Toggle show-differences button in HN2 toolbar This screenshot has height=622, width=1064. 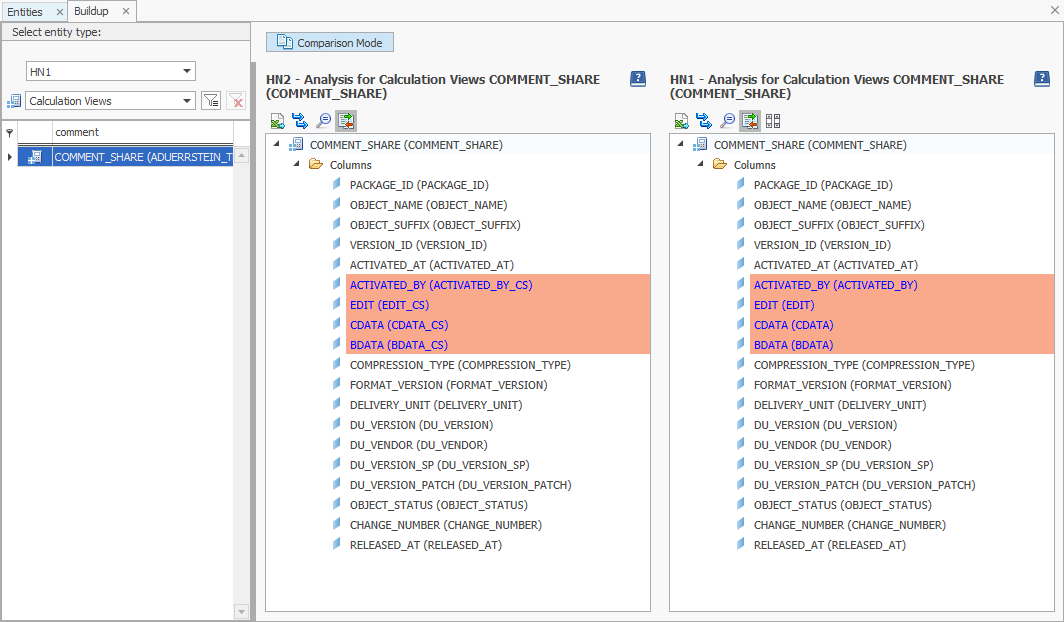346,121
